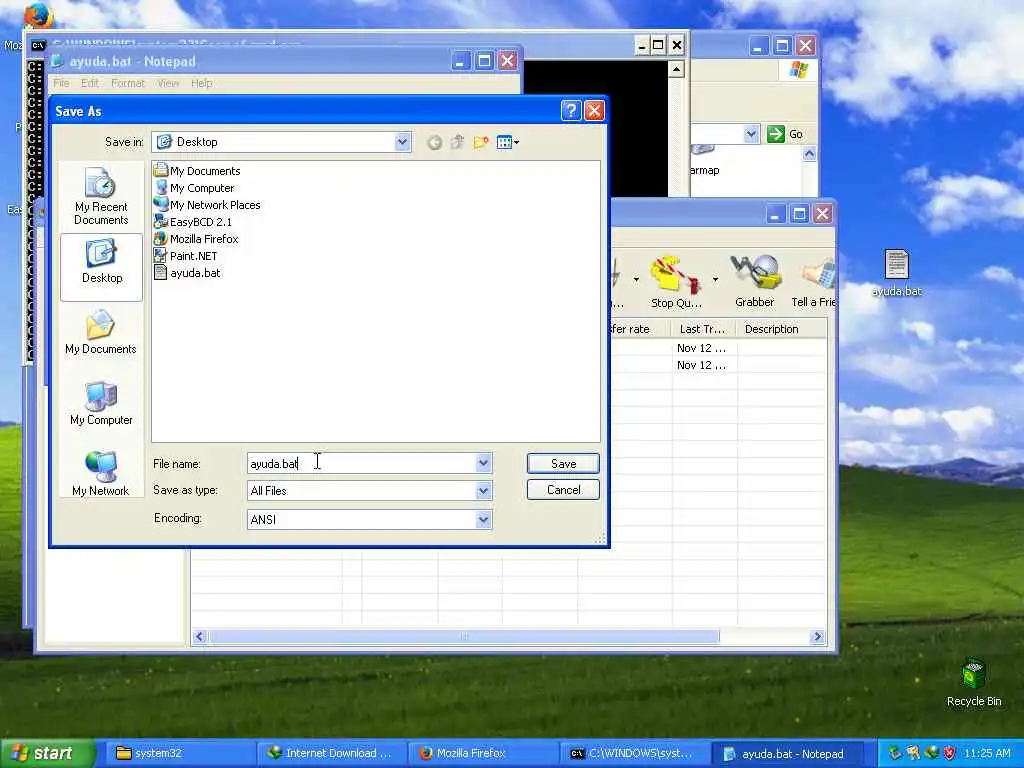Screen dimensions: 1024x768
Task: Select ayuda.bat icon on desktop
Action: [897, 273]
